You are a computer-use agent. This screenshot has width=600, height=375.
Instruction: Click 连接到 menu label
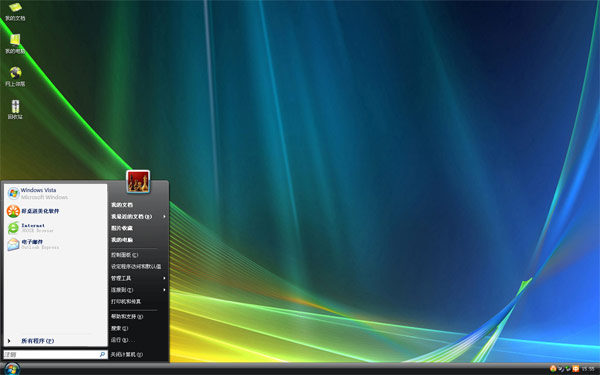(122, 290)
